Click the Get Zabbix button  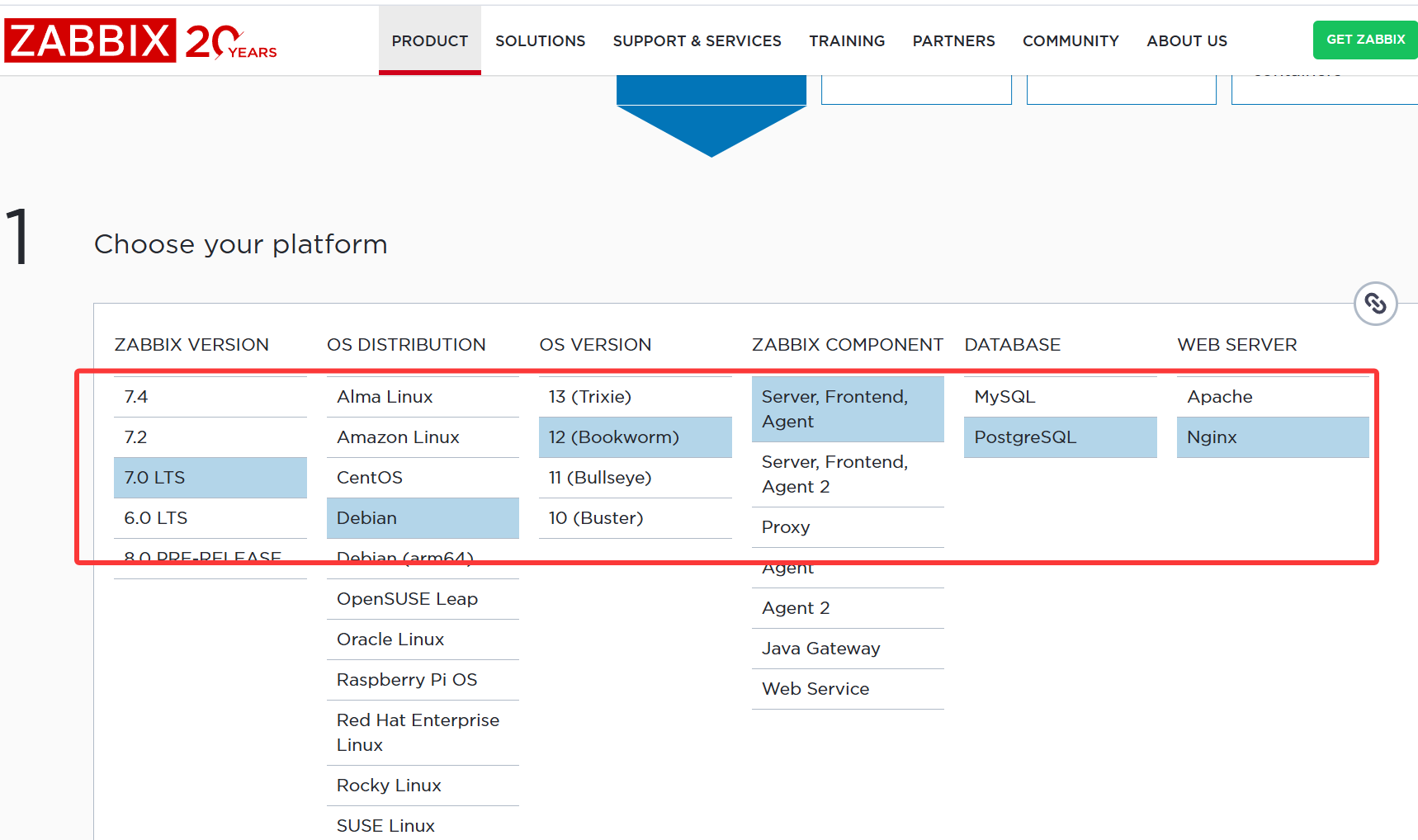(x=1365, y=40)
